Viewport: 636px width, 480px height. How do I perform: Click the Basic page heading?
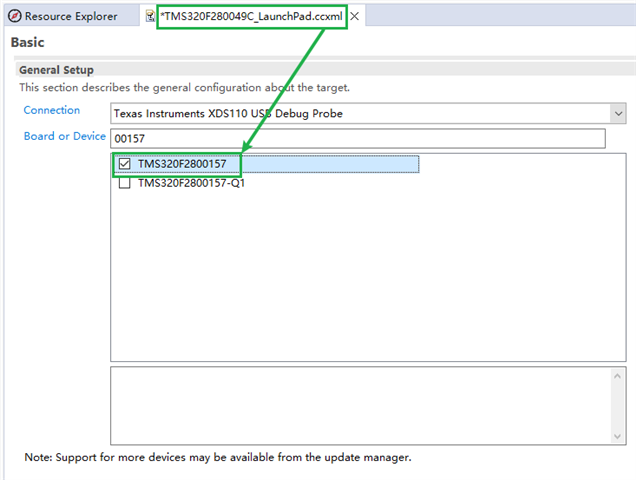(x=28, y=42)
